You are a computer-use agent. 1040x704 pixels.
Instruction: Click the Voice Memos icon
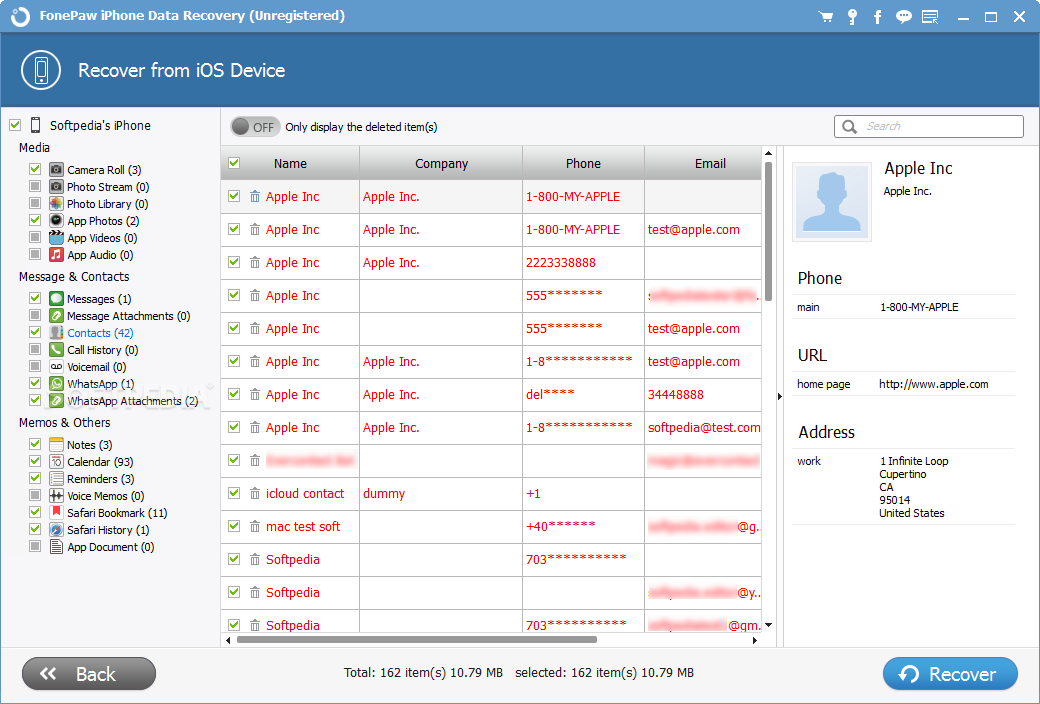click(56, 496)
